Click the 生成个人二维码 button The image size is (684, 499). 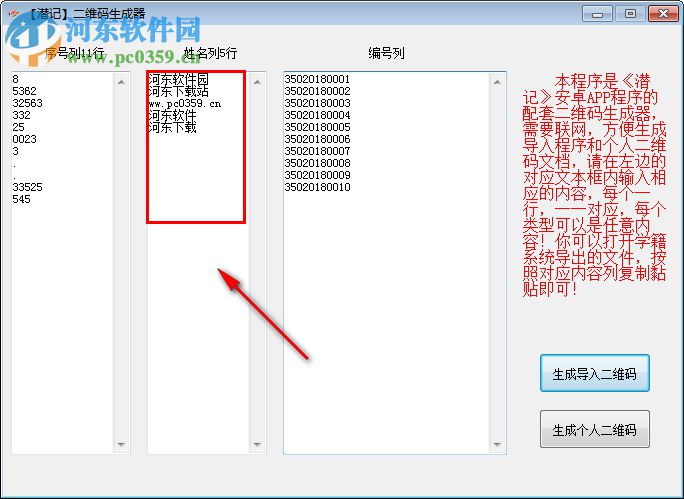[595, 429]
